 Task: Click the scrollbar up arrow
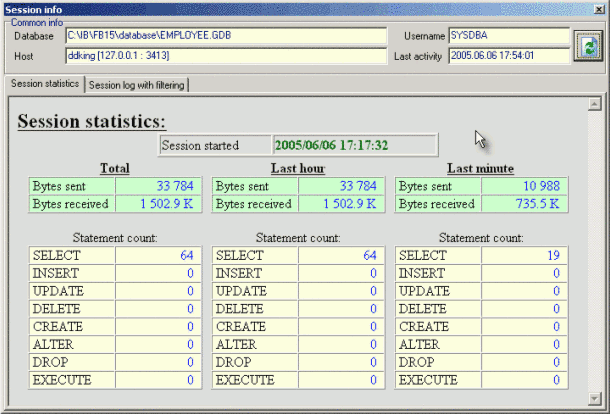point(596,104)
